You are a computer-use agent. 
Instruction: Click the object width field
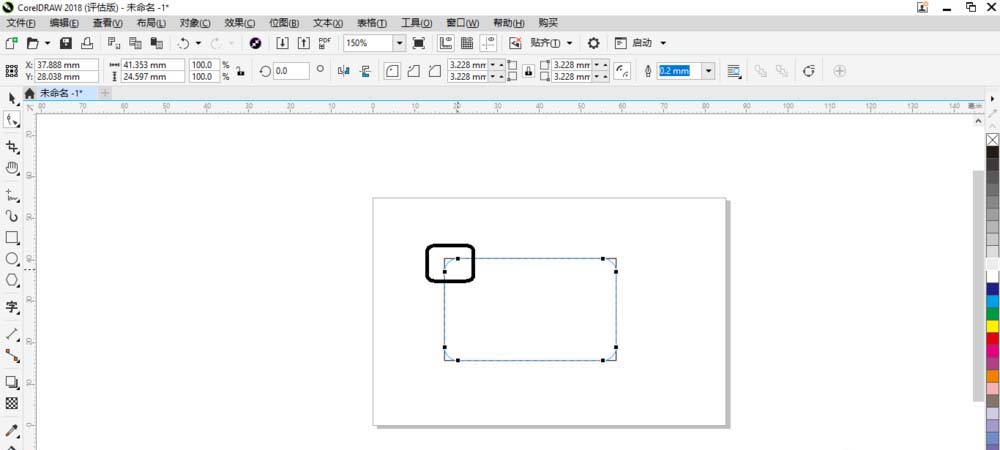pyautogui.click(x=153, y=65)
